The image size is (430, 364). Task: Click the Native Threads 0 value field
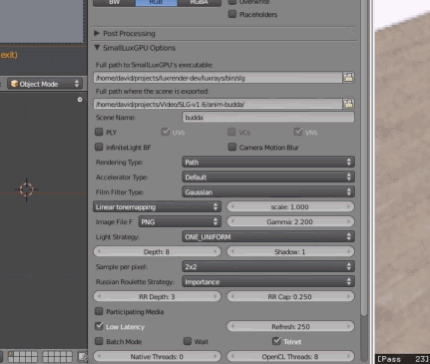[x=157, y=356]
